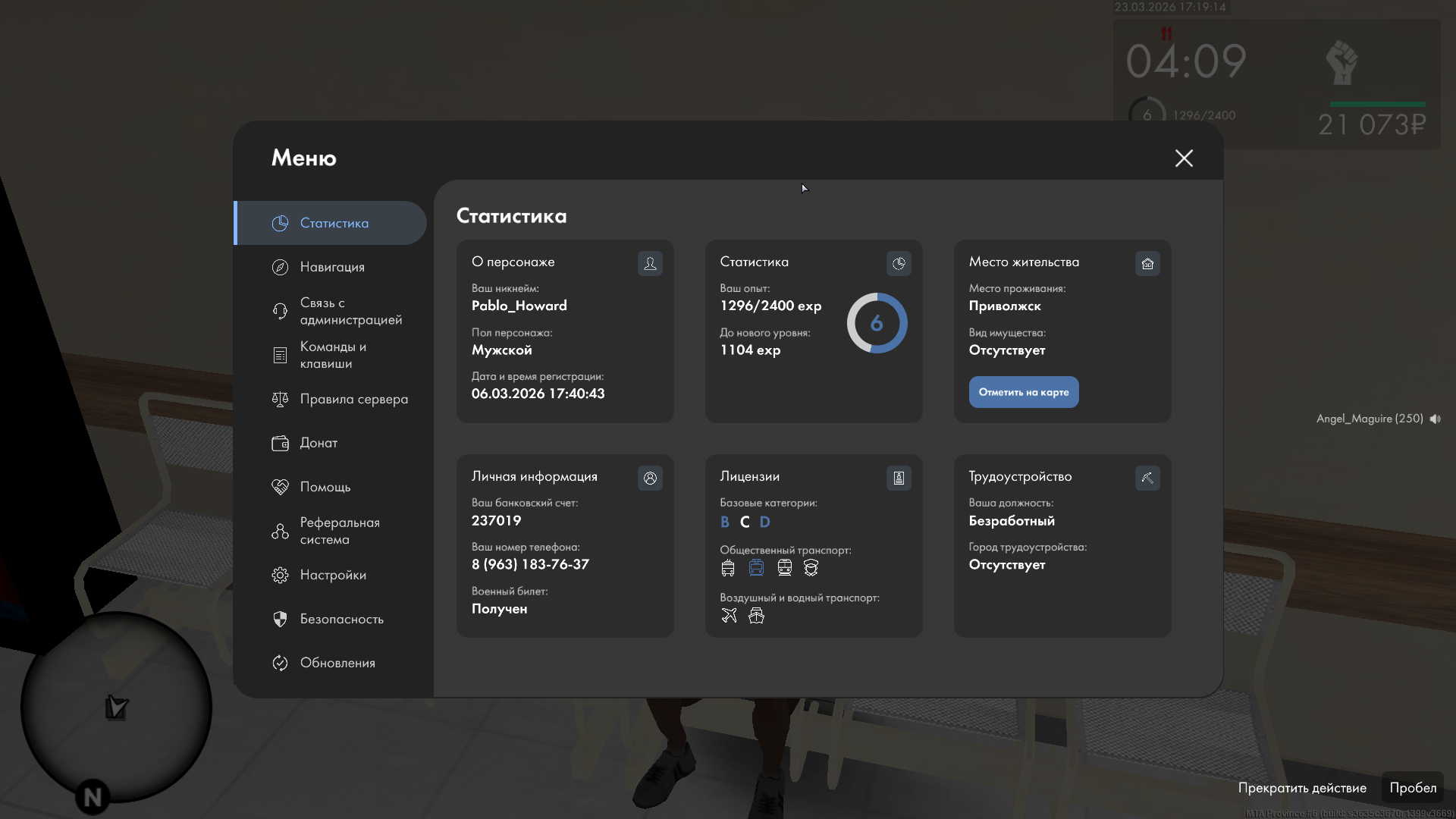Click the pie chart icon in Статистика card
Screen dimensions: 1456x819
pyautogui.click(x=899, y=263)
